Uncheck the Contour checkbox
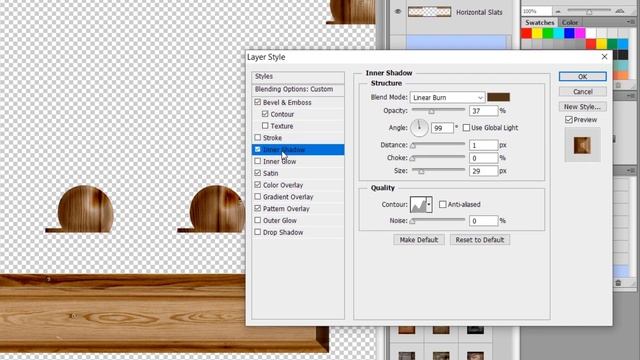Image resolution: width=640 pixels, height=360 pixels. pos(265,114)
